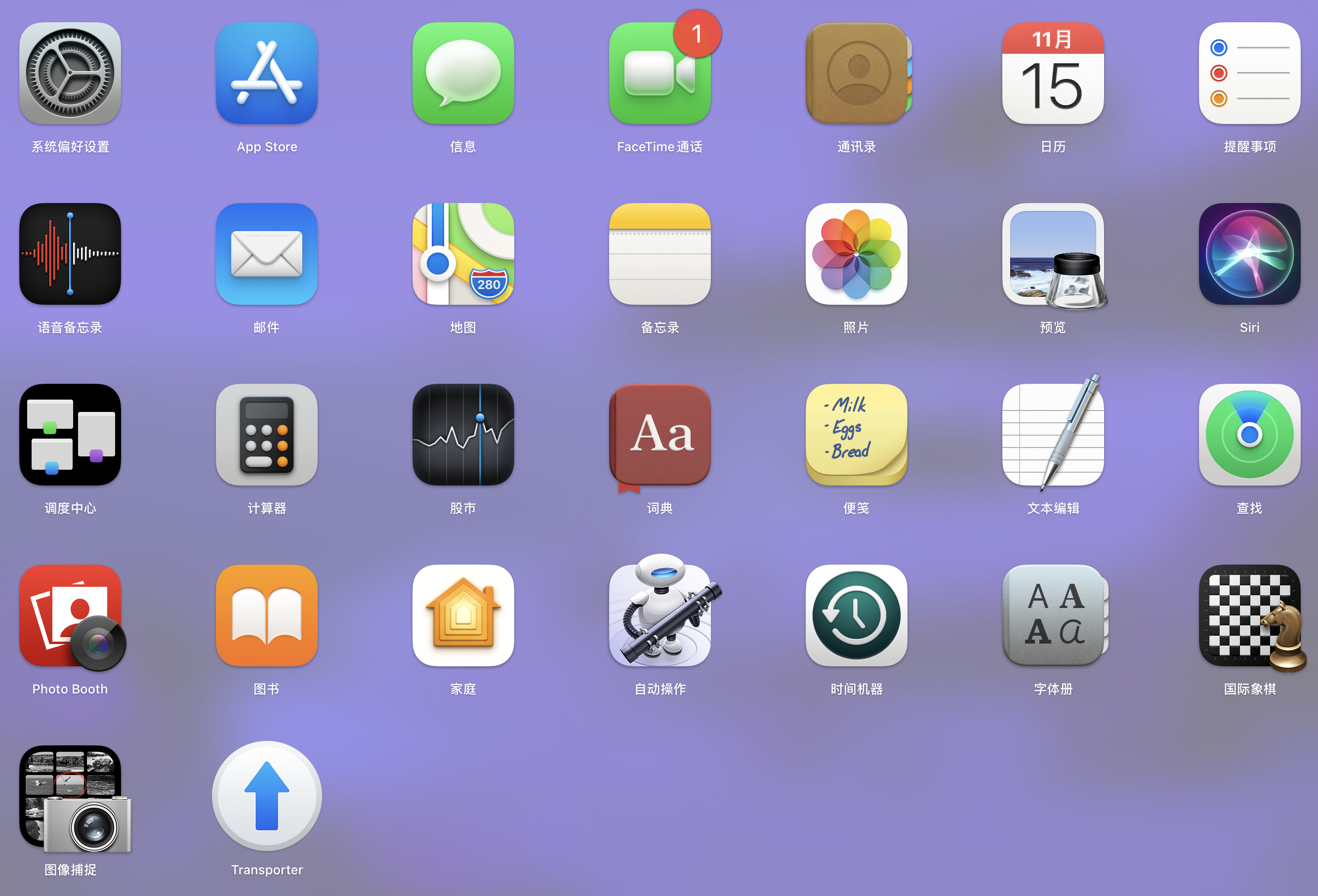
Task: Open the Find My (查找) radar icon
Action: point(1249,434)
